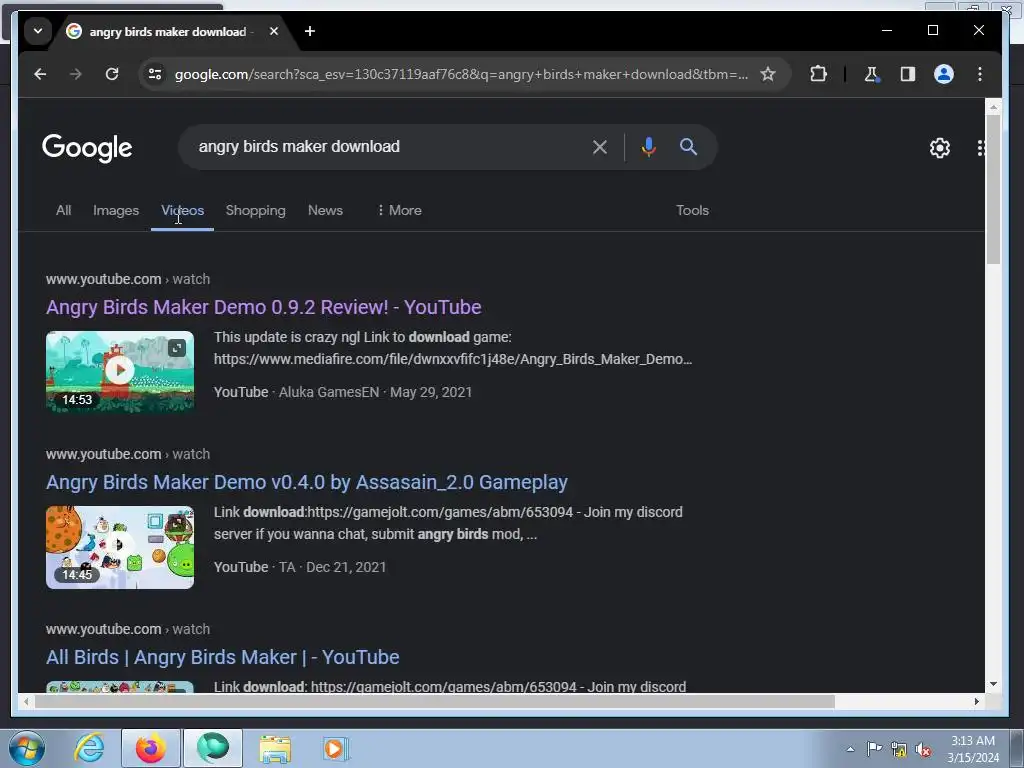Open the media player taskbar icon
The height and width of the screenshot is (768, 1024).
coord(335,748)
